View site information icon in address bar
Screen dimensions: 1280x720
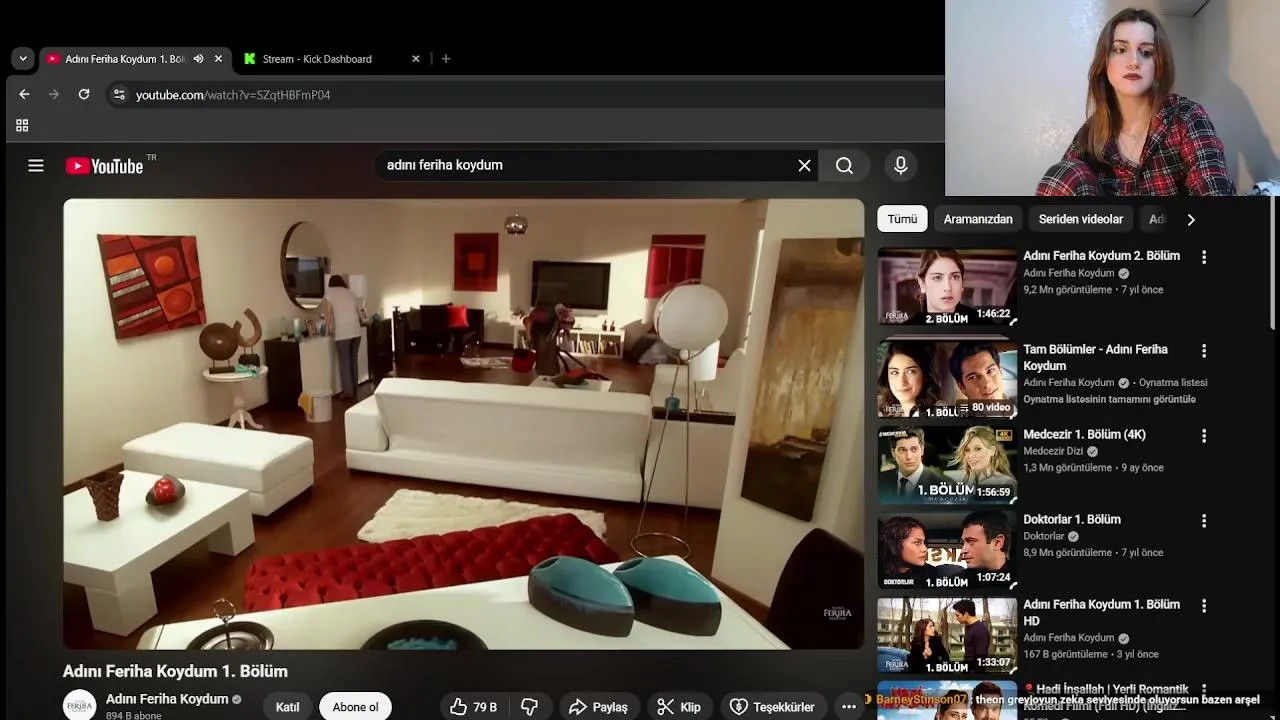click(119, 95)
